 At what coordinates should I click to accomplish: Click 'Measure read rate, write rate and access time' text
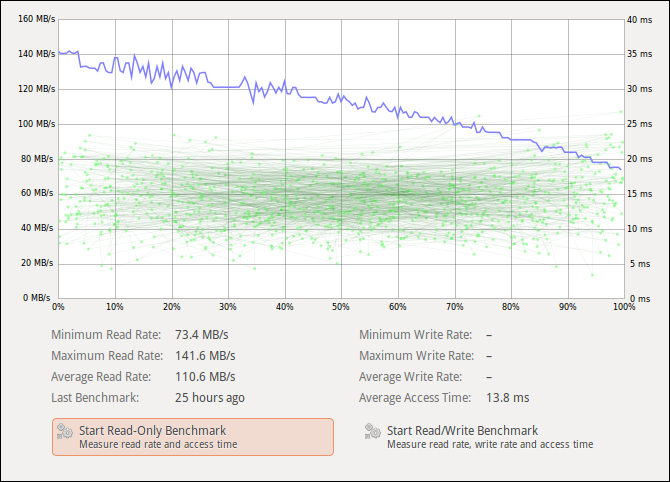490,444
